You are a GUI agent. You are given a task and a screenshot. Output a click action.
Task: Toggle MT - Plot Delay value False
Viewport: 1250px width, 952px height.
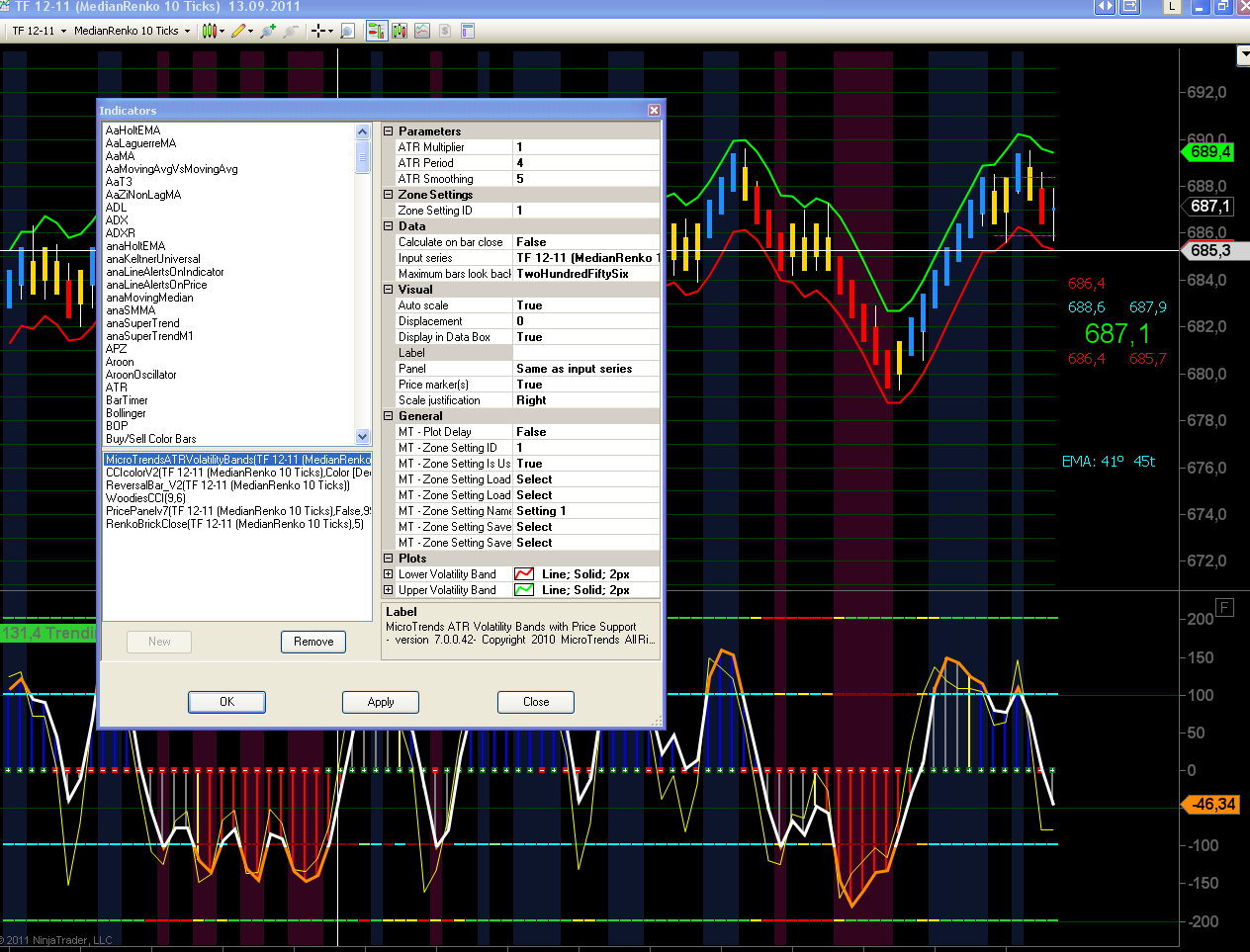tap(585, 431)
